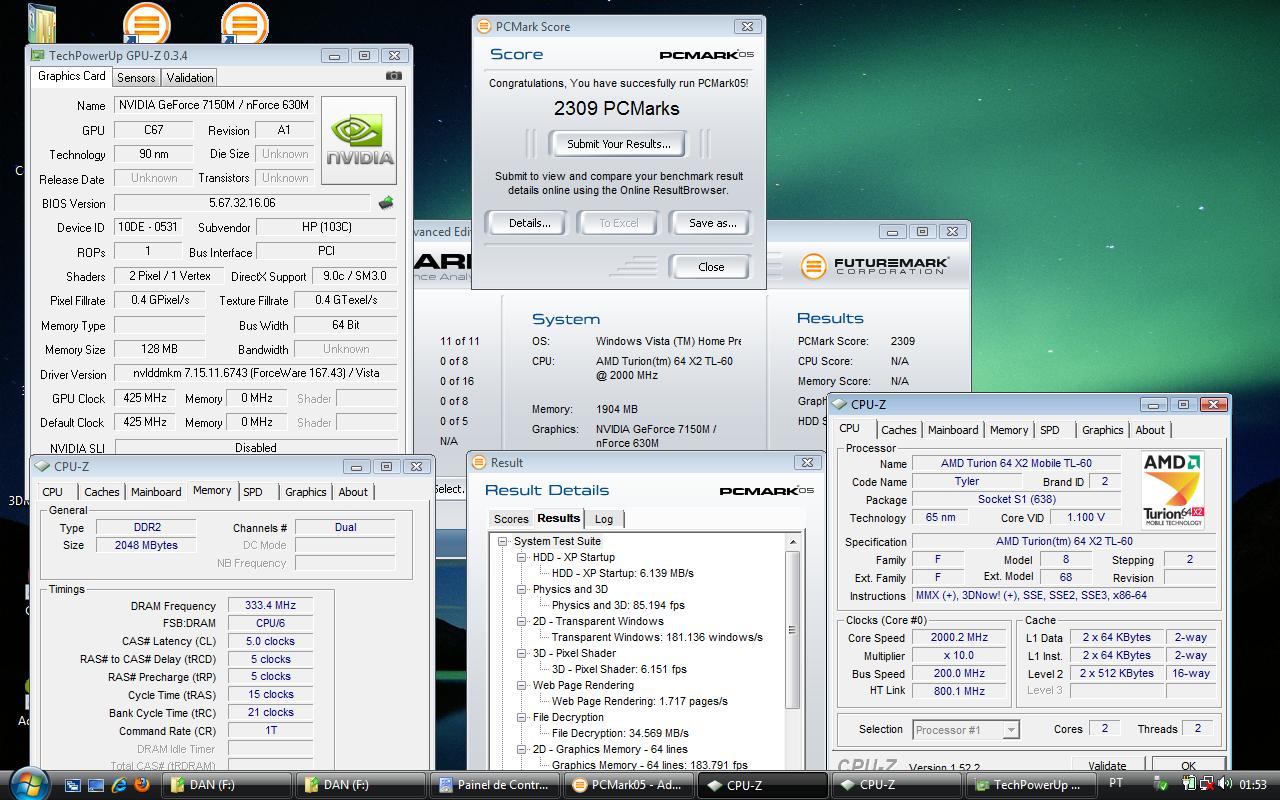Collapse the 2D - Transparent Windows node
The image size is (1280, 800).
point(522,621)
